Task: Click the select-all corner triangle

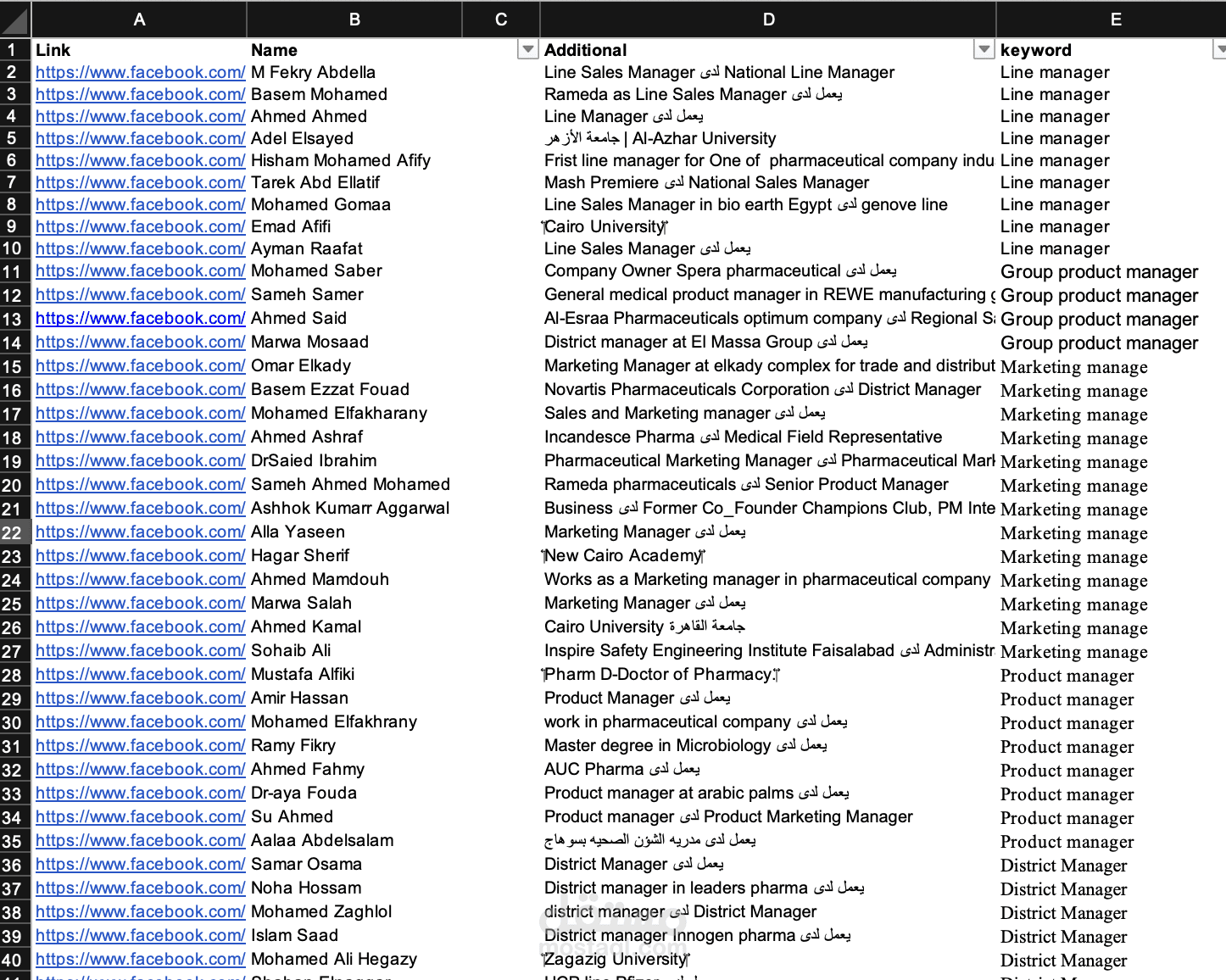Action: coord(15,19)
